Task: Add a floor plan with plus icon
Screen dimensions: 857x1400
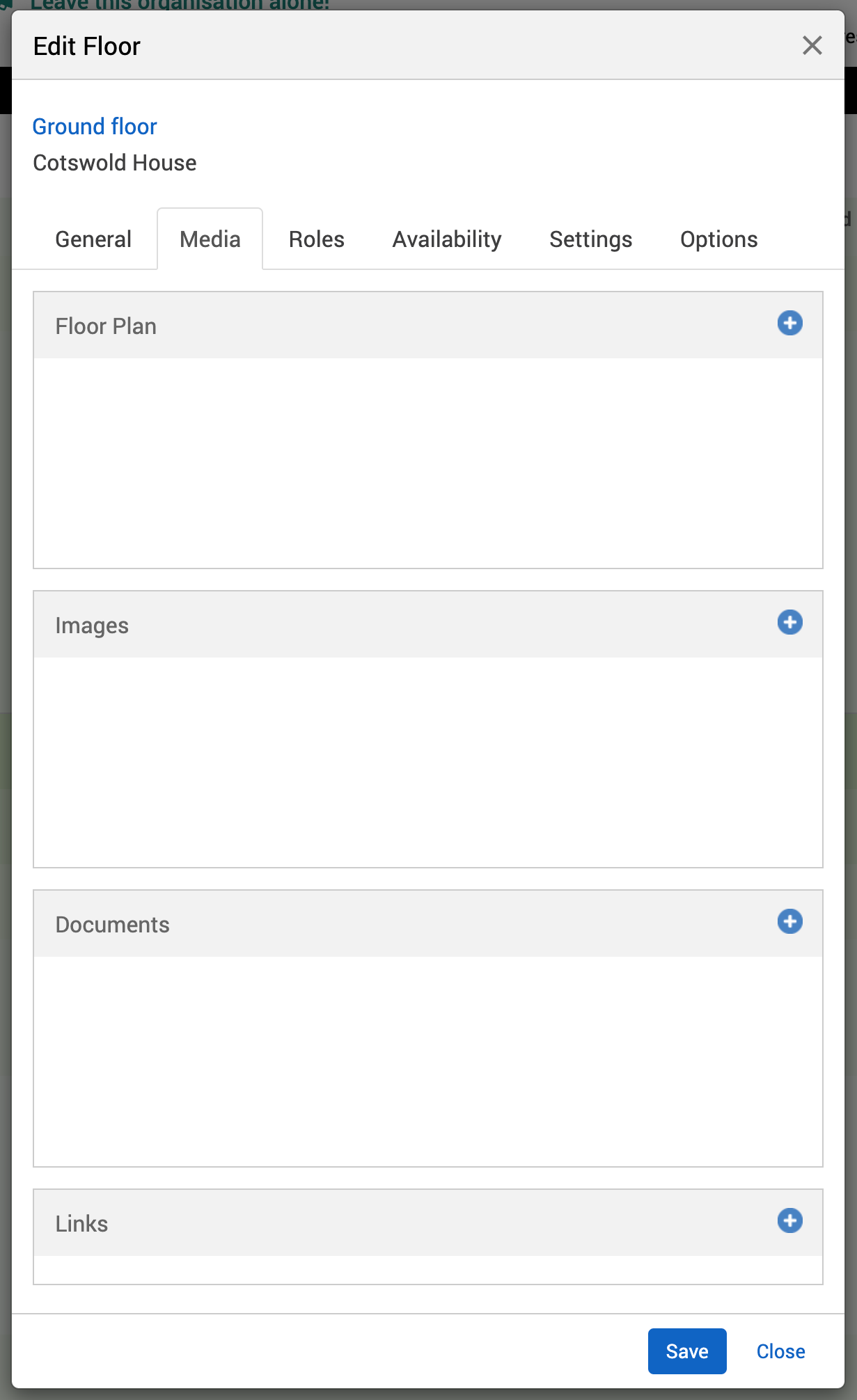Action: [789, 324]
